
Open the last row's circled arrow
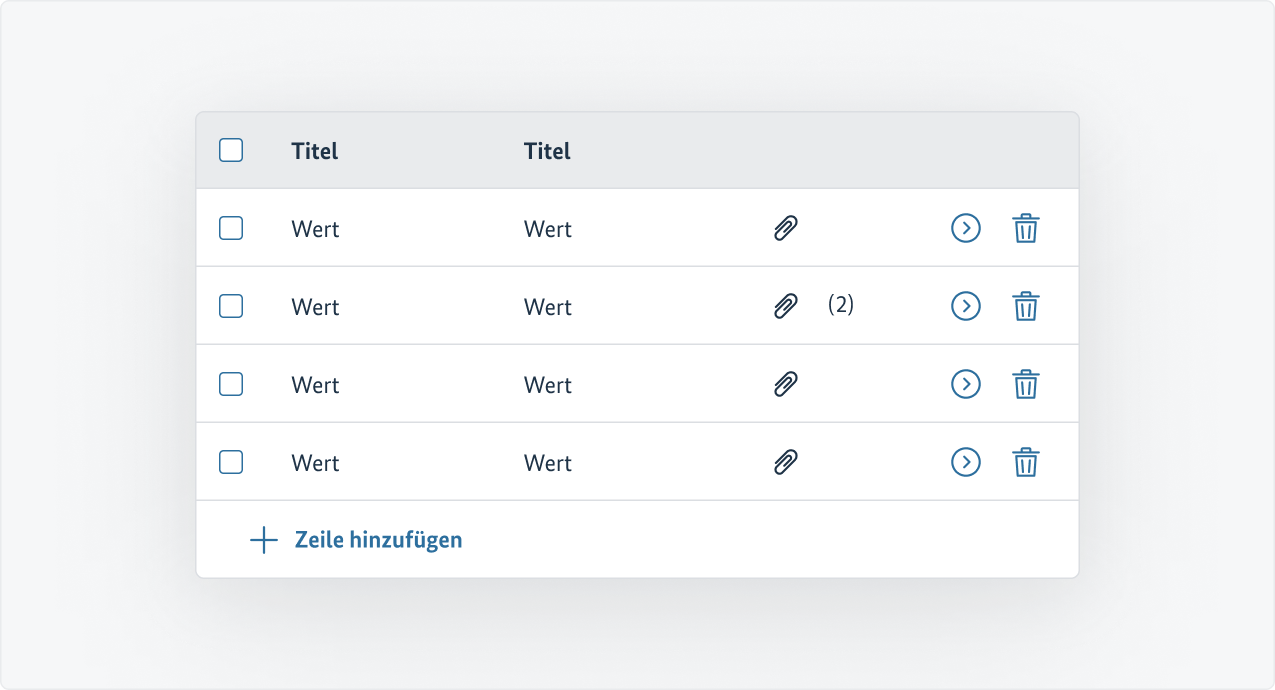tap(965, 461)
